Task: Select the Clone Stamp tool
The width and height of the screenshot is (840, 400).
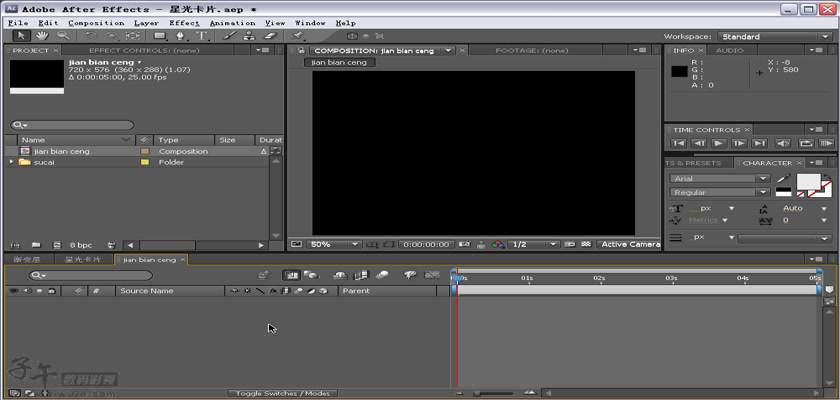Action: 249,36
